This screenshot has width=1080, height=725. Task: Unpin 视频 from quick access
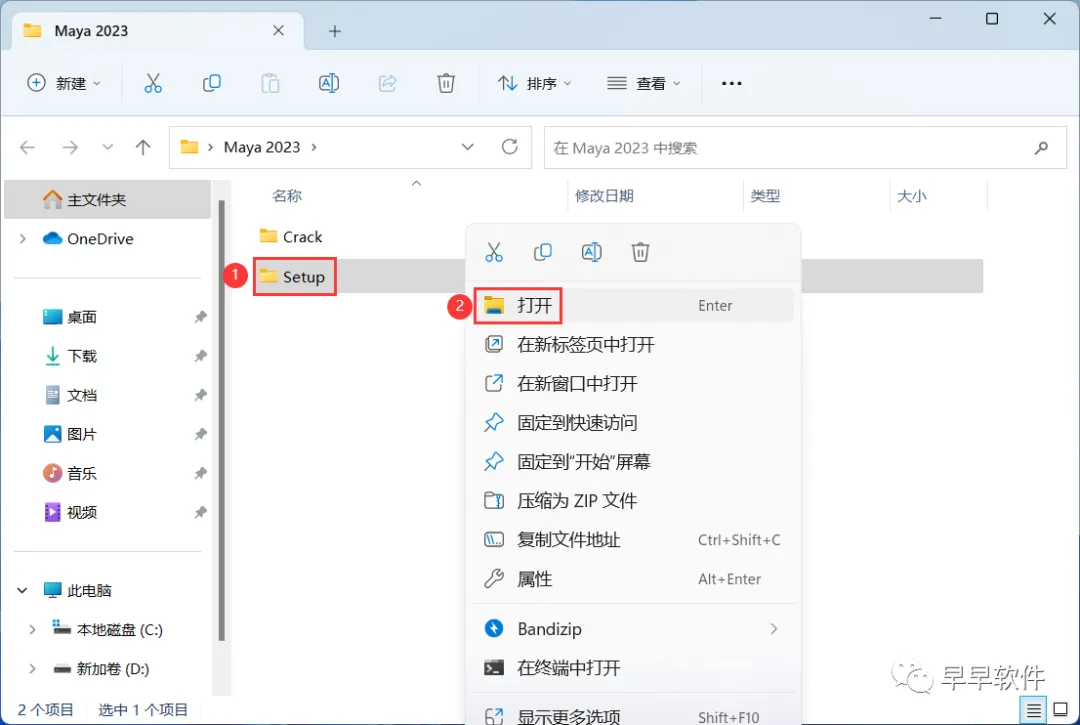200,512
